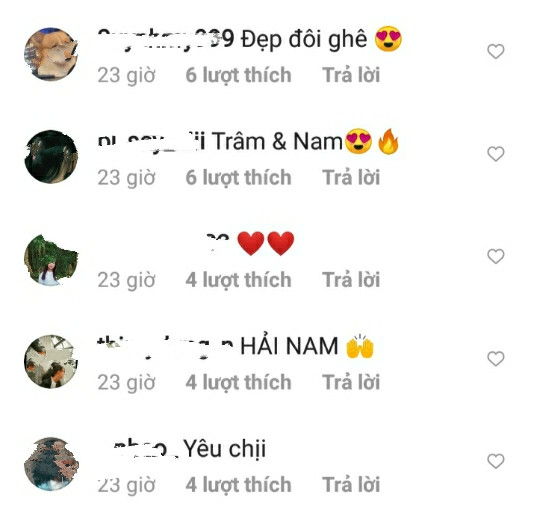The image size is (533, 505).
Task: View 6 likes on "Đẹp đôi ghê" comment
Action: [238, 76]
